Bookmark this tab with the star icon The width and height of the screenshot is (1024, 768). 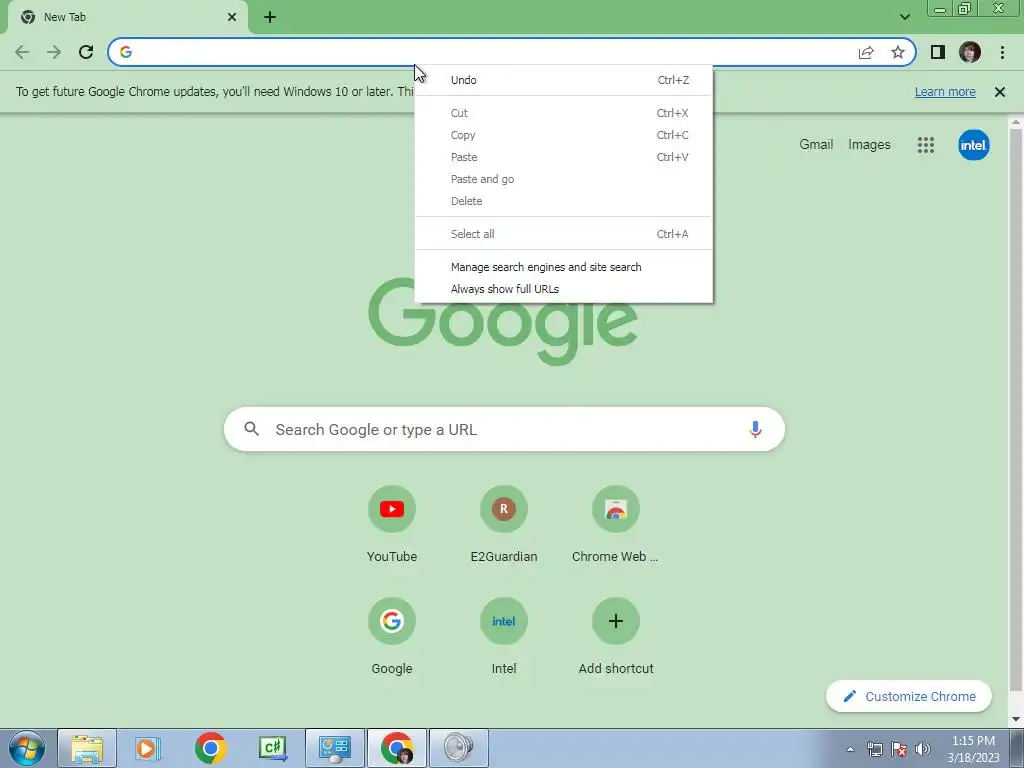[x=898, y=52]
